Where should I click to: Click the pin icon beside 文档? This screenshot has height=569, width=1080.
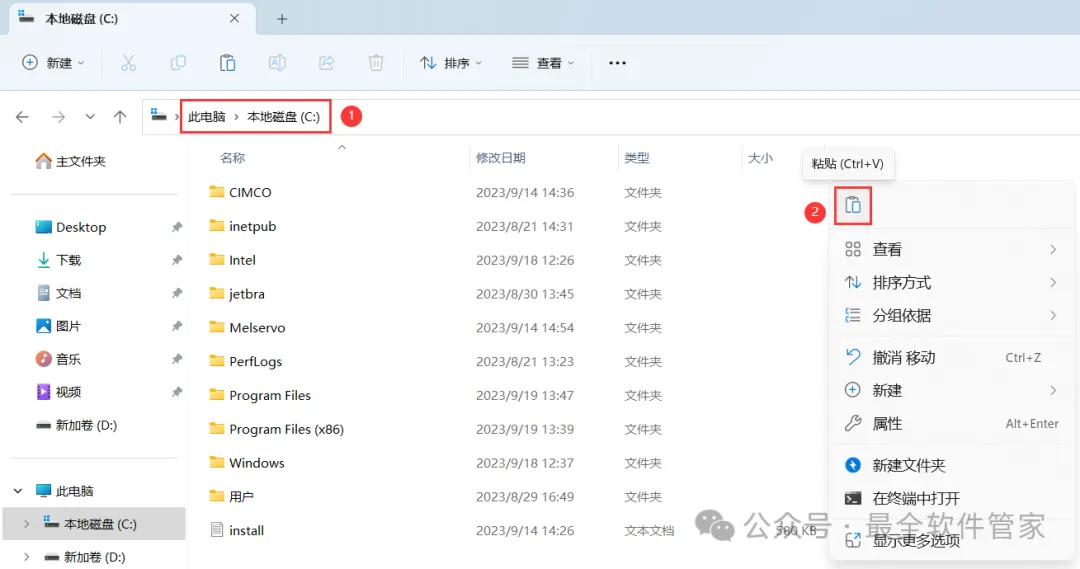tap(177, 293)
